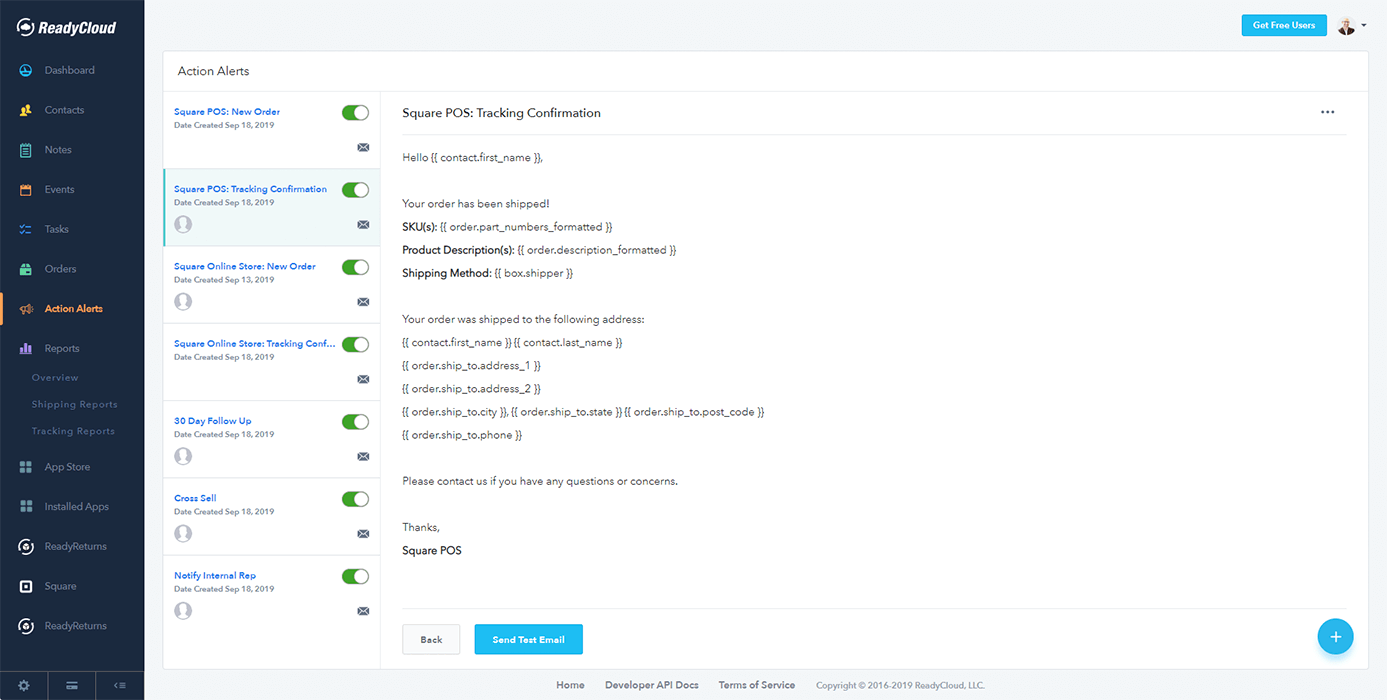Select Square Online Store: Tracking Conf alert
This screenshot has width=1387, height=700.
coord(255,344)
